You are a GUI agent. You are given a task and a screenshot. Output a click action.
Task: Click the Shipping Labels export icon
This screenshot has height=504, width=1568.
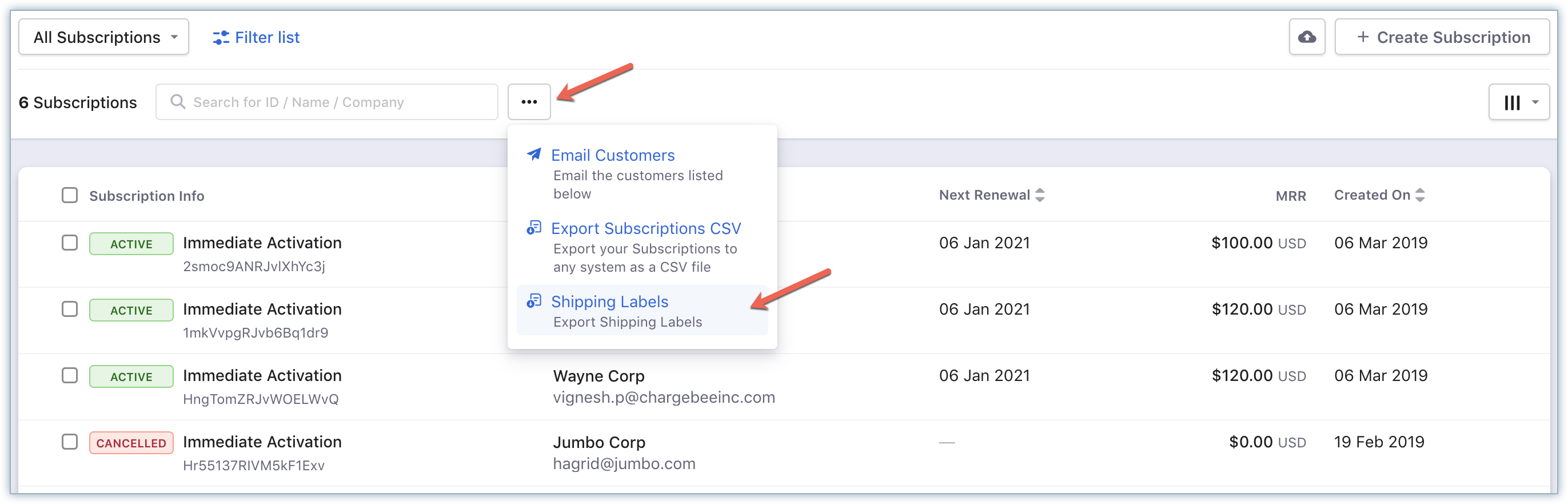[534, 301]
